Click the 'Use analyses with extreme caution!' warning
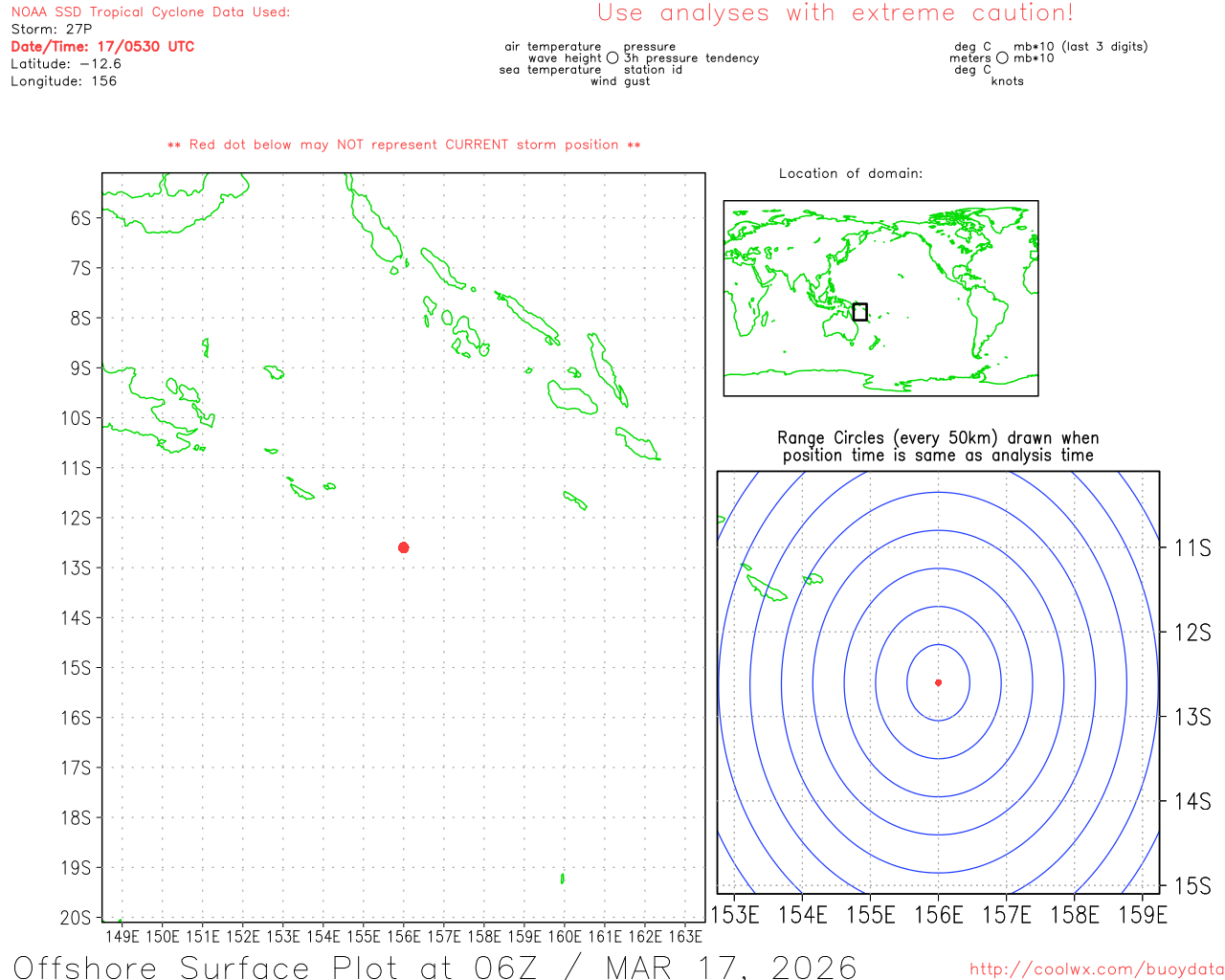 [835, 13]
